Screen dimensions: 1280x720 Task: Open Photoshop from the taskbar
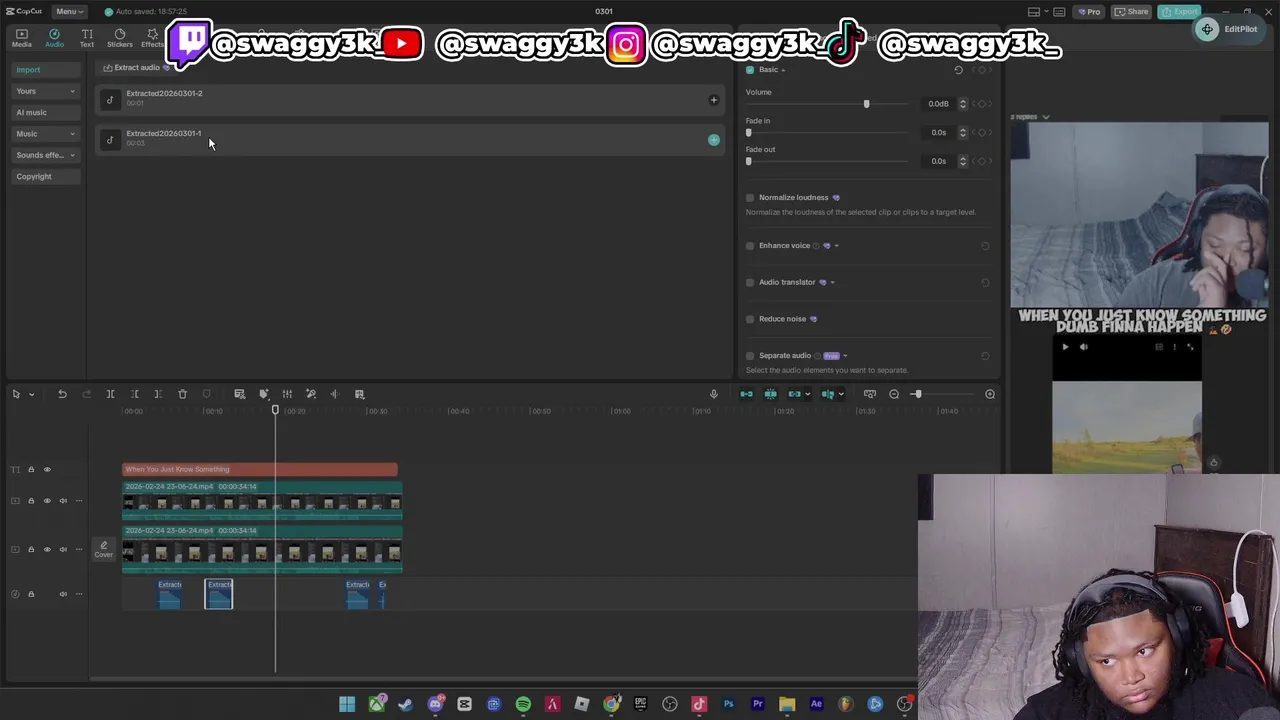pos(728,704)
